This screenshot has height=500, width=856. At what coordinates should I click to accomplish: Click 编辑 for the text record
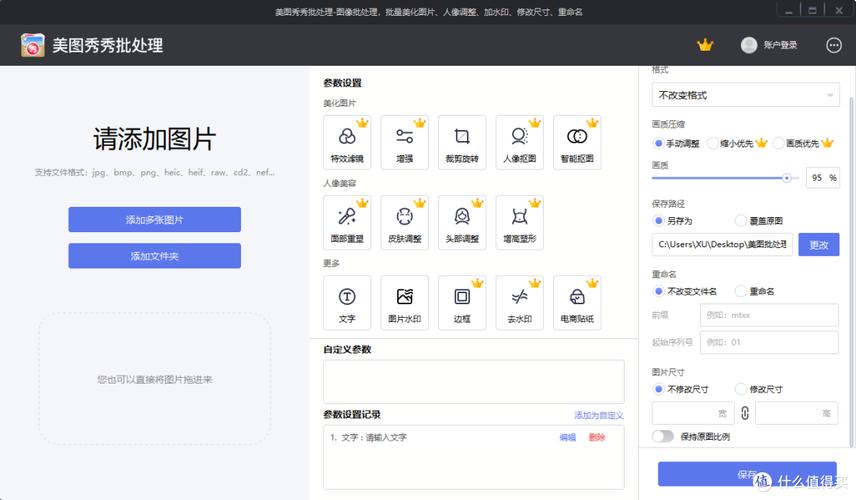click(x=568, y=437)
